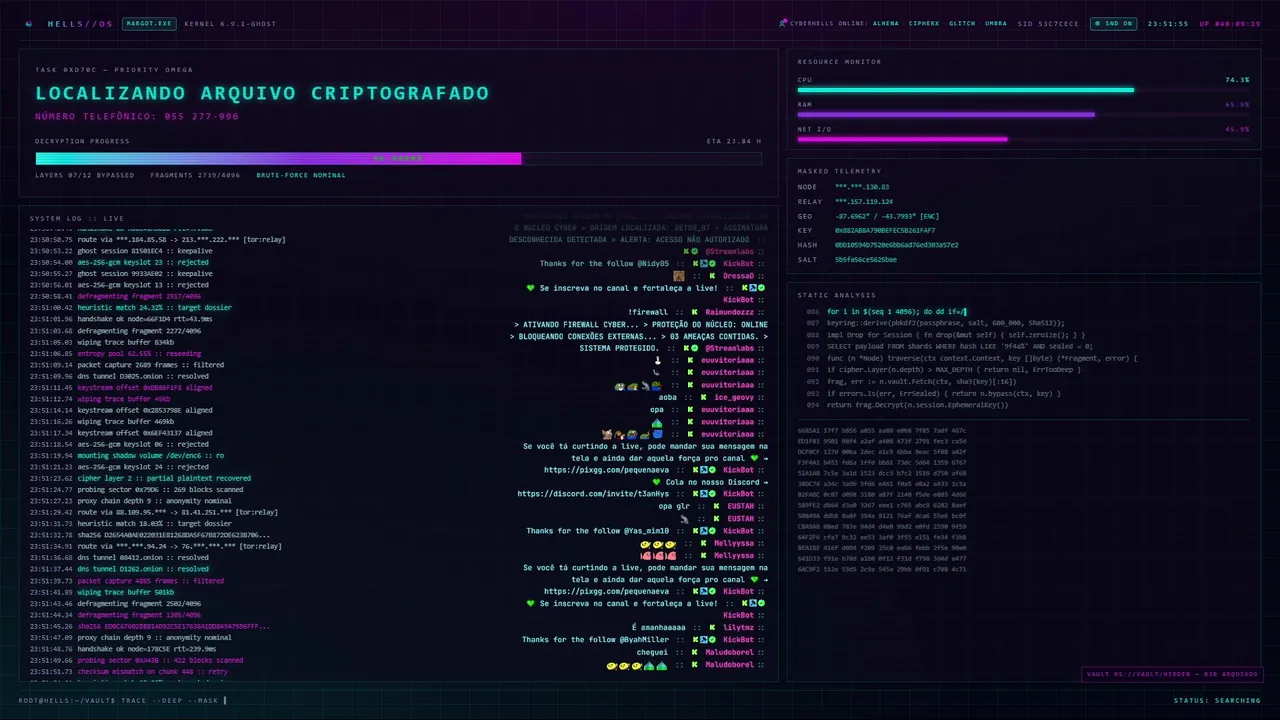Click the Kick badge in Maludoborel's 'cheguei' row
Viewport: 1280px width, 720px height.
[x=694, y=652]
